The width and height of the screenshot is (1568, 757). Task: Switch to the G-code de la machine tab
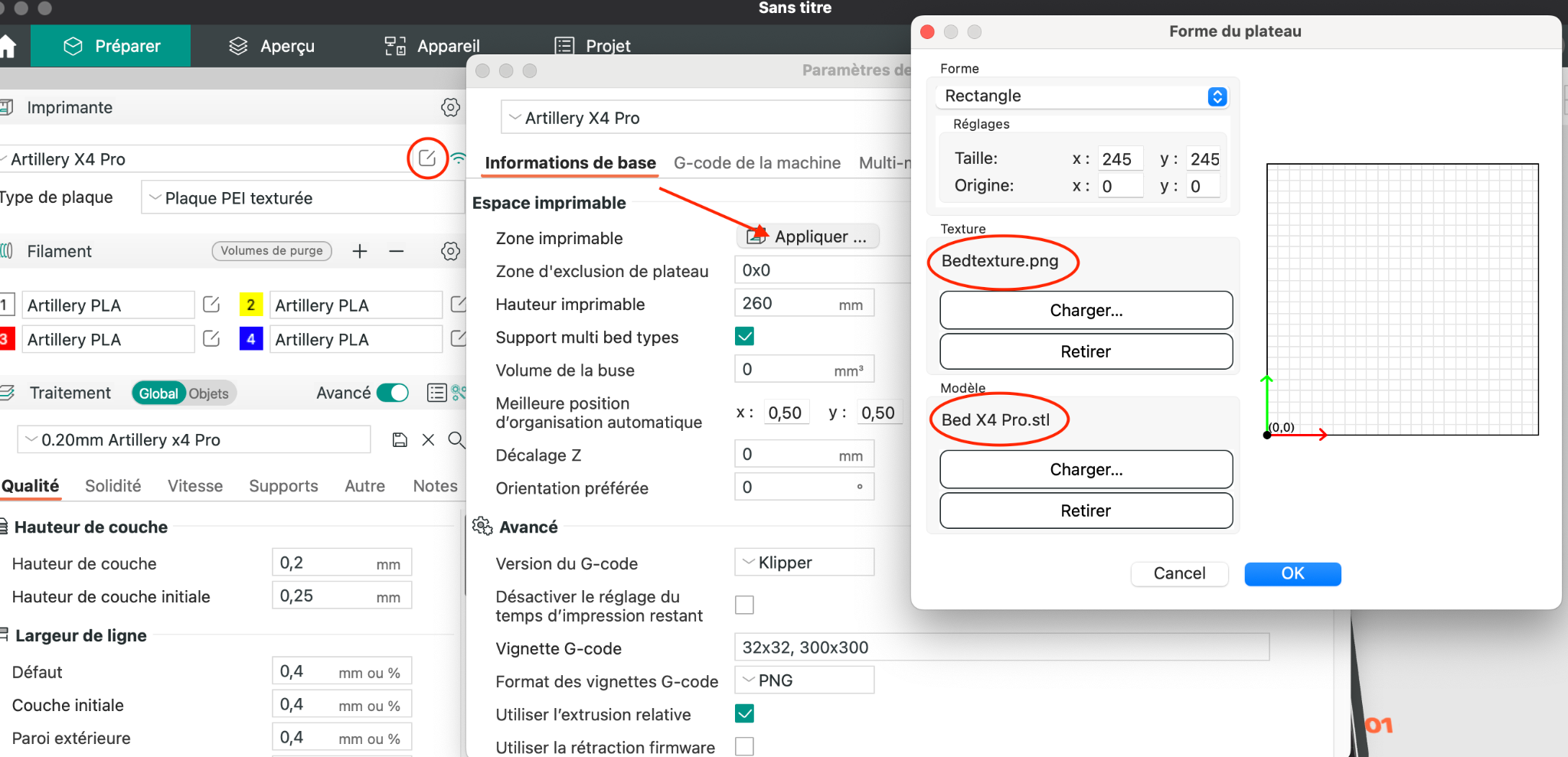[x=756, y=162]
